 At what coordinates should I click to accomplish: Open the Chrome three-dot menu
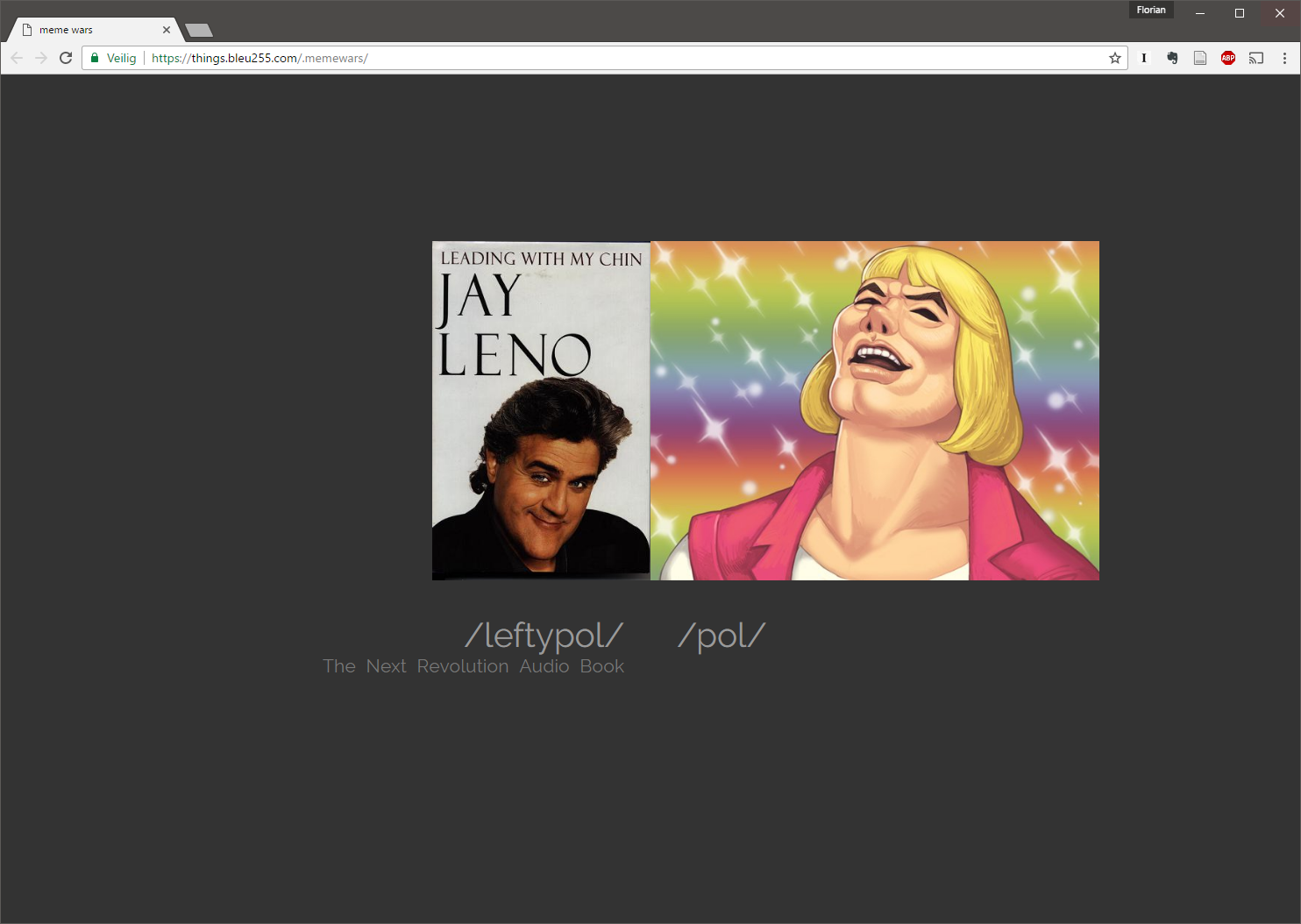point(1284,58)
